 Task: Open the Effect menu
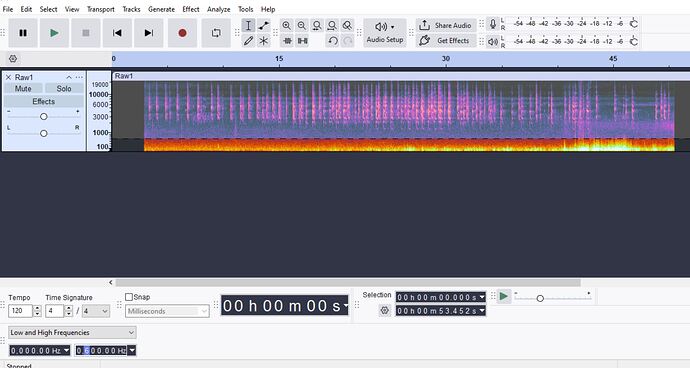191,9
